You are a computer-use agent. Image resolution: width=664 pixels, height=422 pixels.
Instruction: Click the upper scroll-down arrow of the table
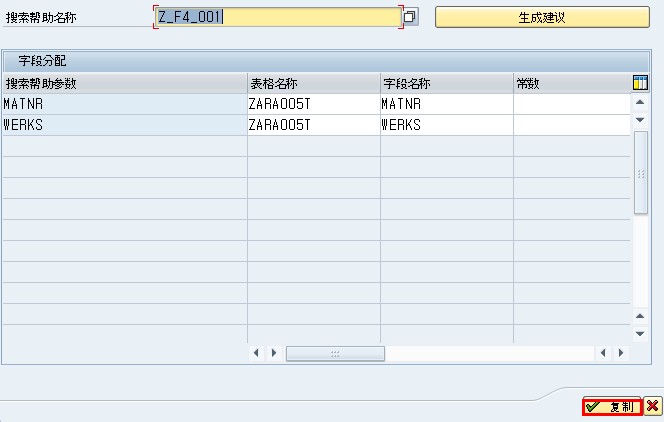(x=640, y=120)
